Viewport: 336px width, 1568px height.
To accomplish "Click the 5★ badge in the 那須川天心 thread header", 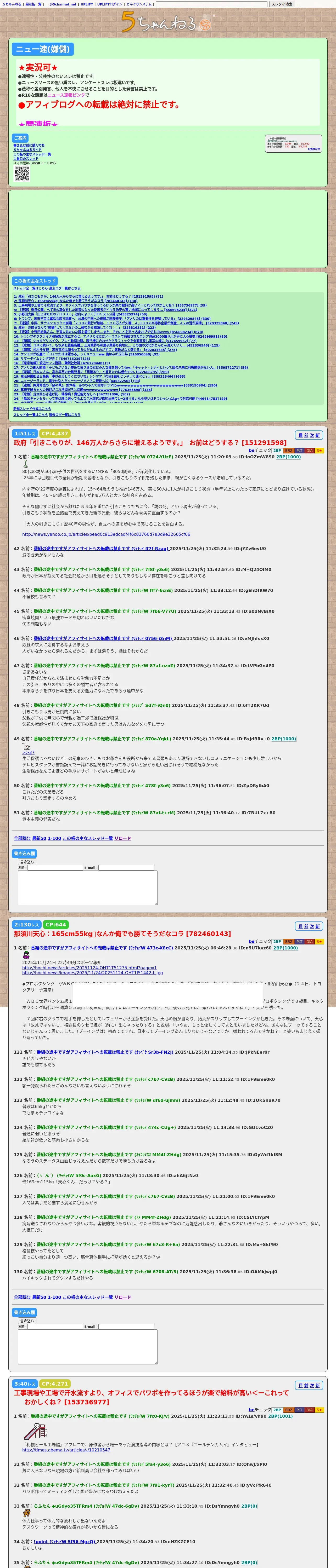I will coord(320,942).
